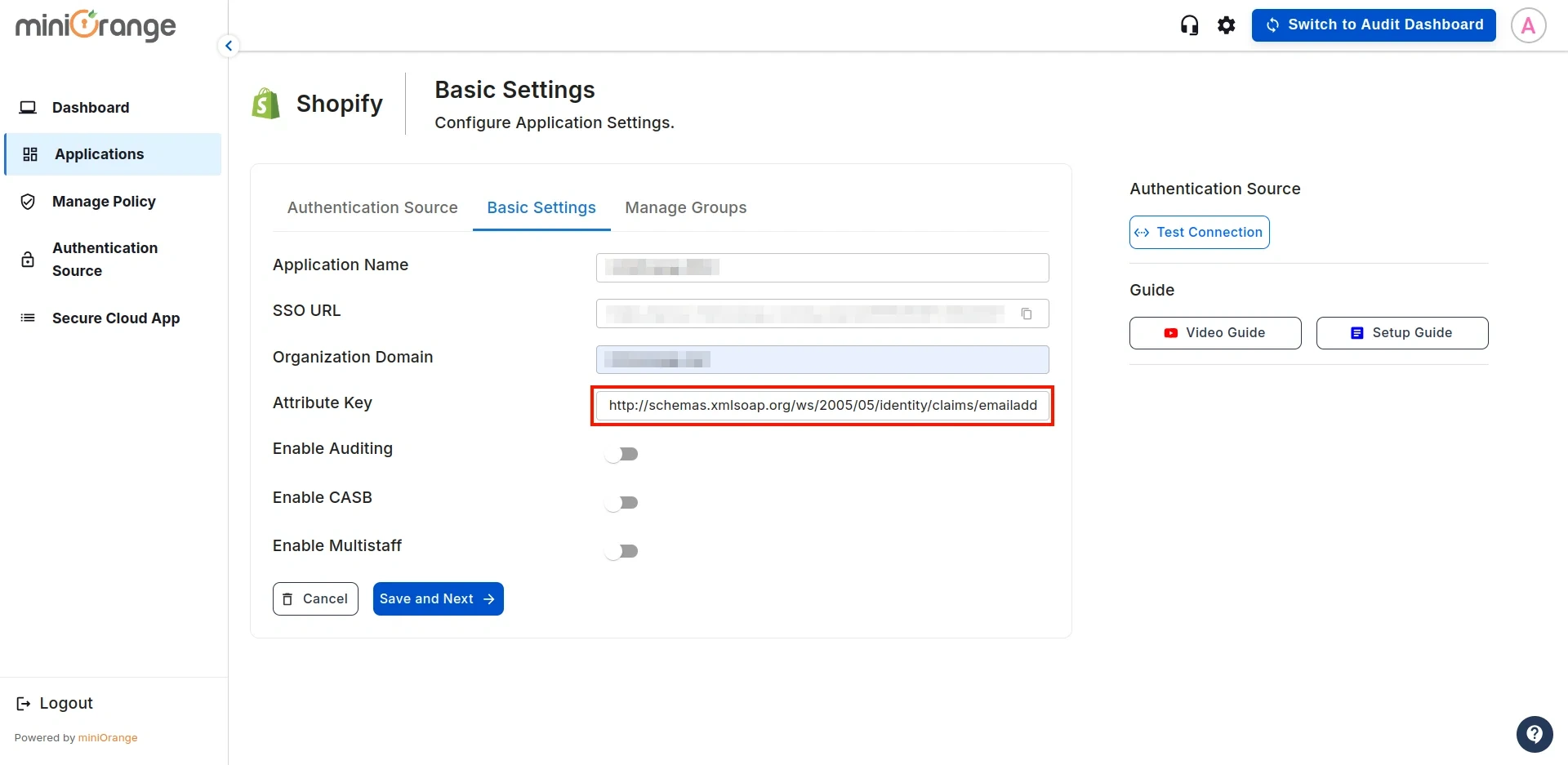Collapse the sidebar with the chevron
Viewport: 1568px width, 765px height.
coord(228,45)
